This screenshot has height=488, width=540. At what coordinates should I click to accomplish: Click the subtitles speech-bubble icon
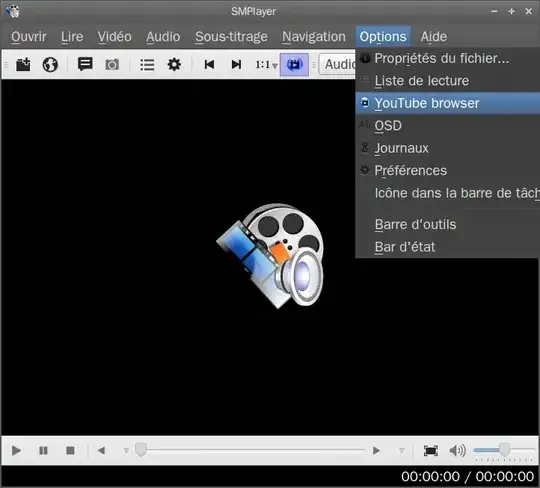coord(85,64)
